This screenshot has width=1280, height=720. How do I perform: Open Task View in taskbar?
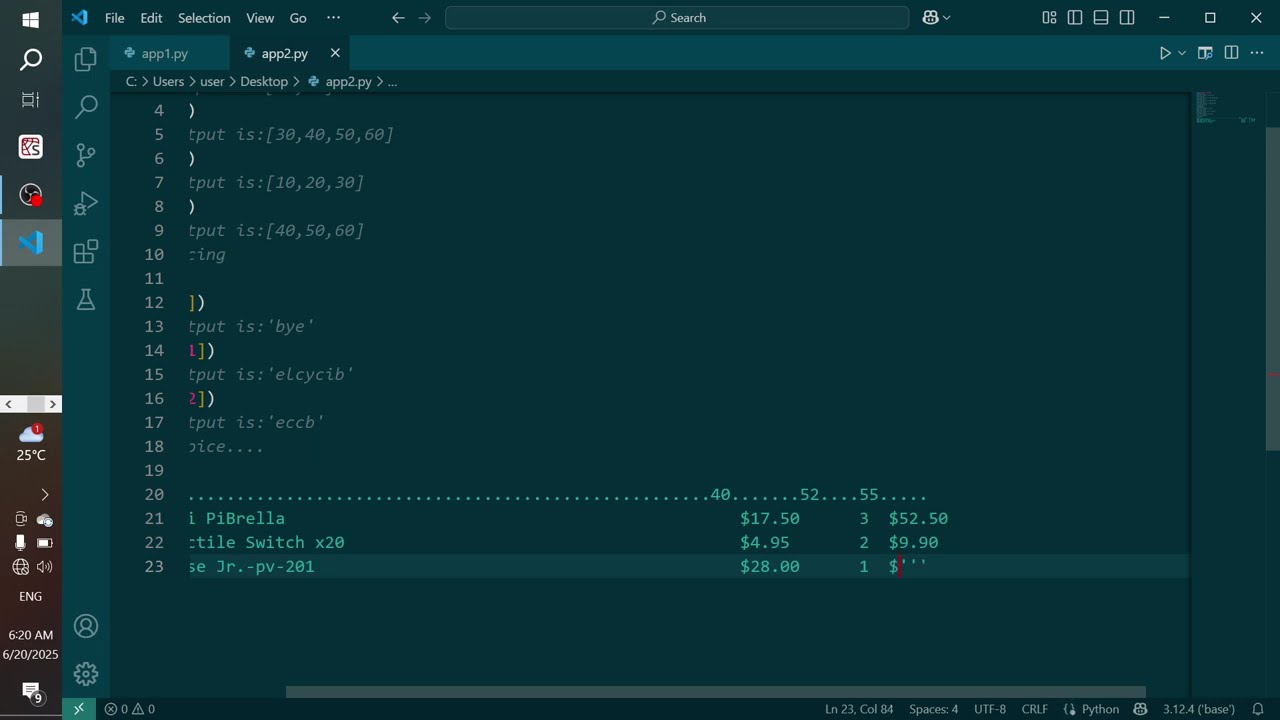(x=31, y=100)
